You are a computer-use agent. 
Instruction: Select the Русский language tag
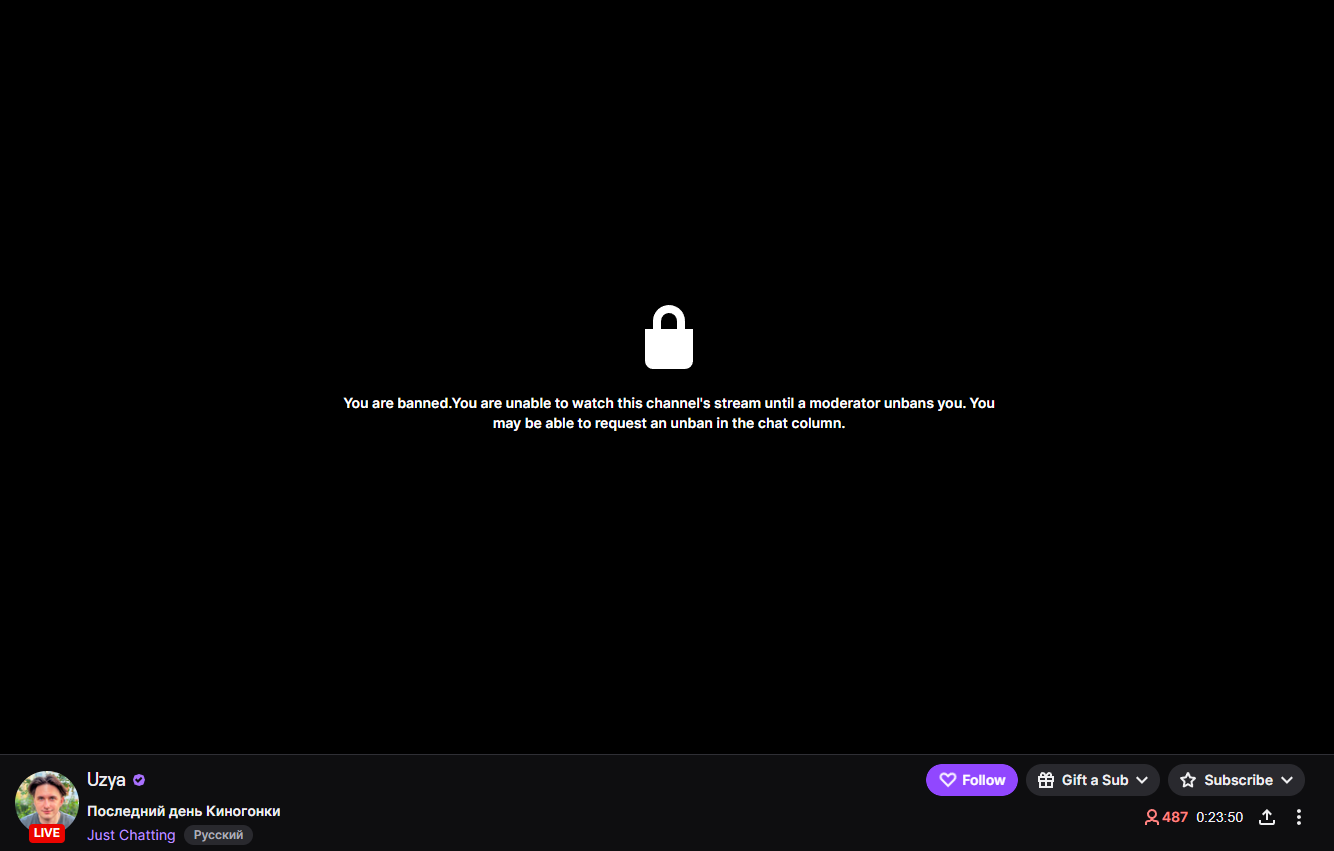coord(218,835)
